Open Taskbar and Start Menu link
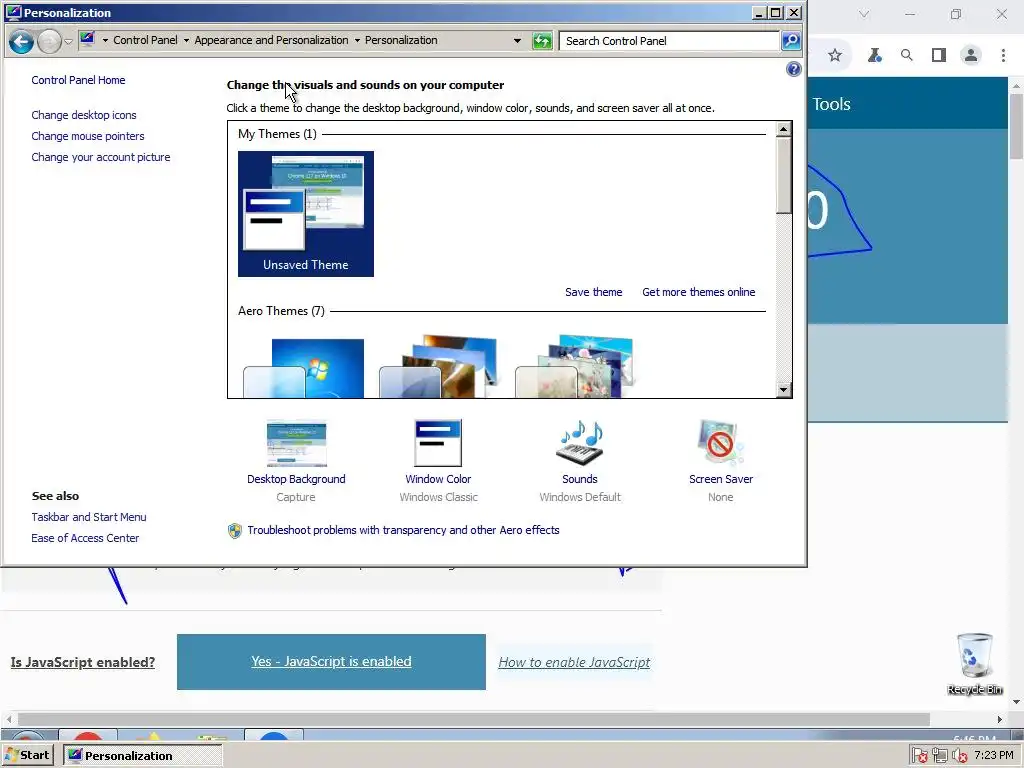The image size is (1024, 768). pos(89,517)
